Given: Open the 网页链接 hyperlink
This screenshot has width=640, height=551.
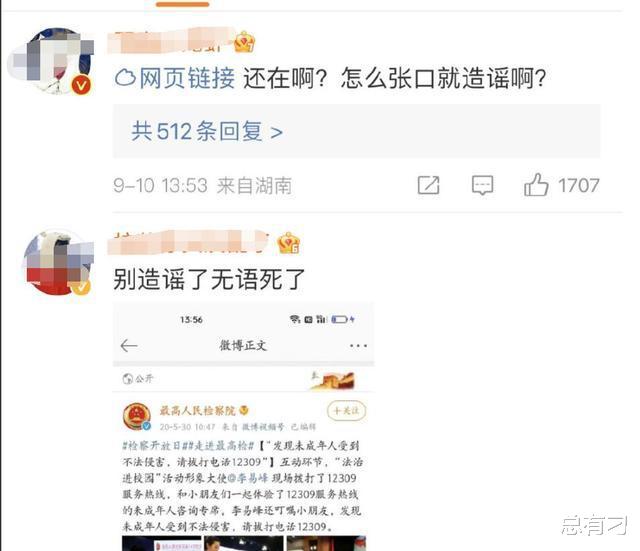Looking at the screenshot, I should click(x=187, y=78).
